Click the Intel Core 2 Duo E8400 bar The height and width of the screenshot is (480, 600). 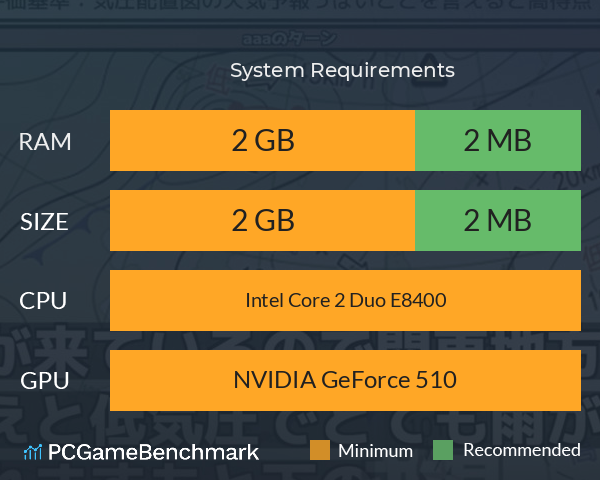click(x=345, y=300)
